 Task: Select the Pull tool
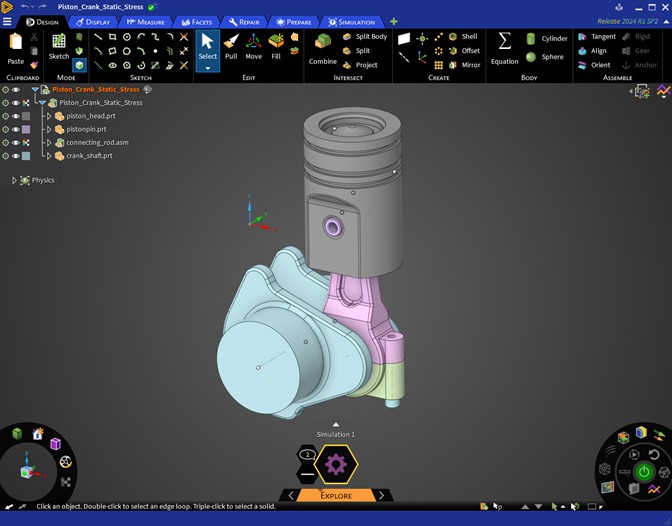coord(231,47)
